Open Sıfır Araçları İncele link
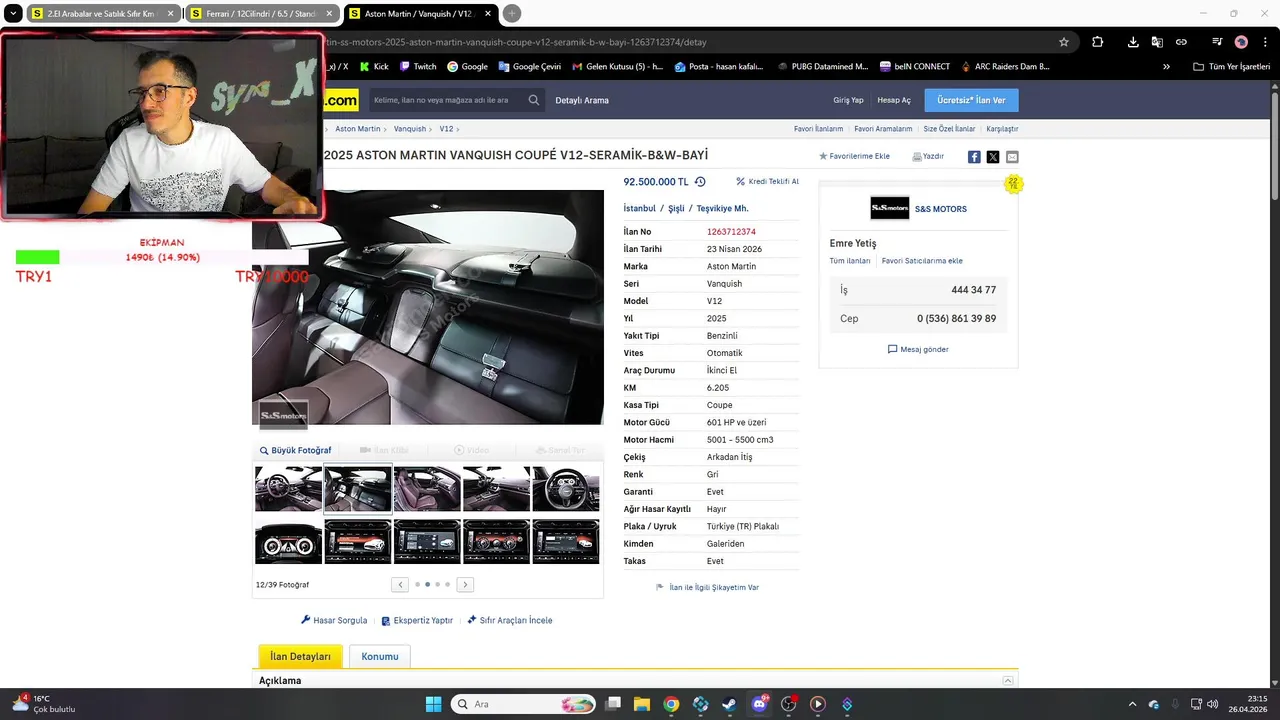This screenshot has height=720, width=1280. click(510, 621)
